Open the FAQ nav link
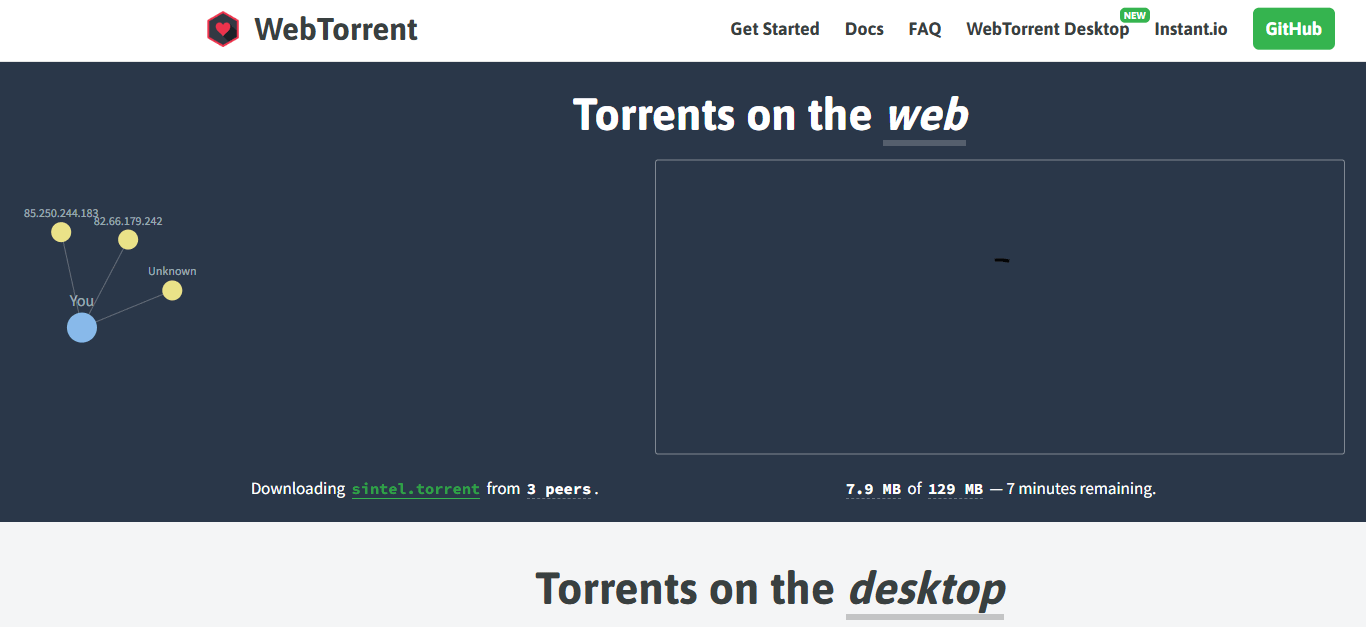1366x627 pixels. click(x=924, y=29)
